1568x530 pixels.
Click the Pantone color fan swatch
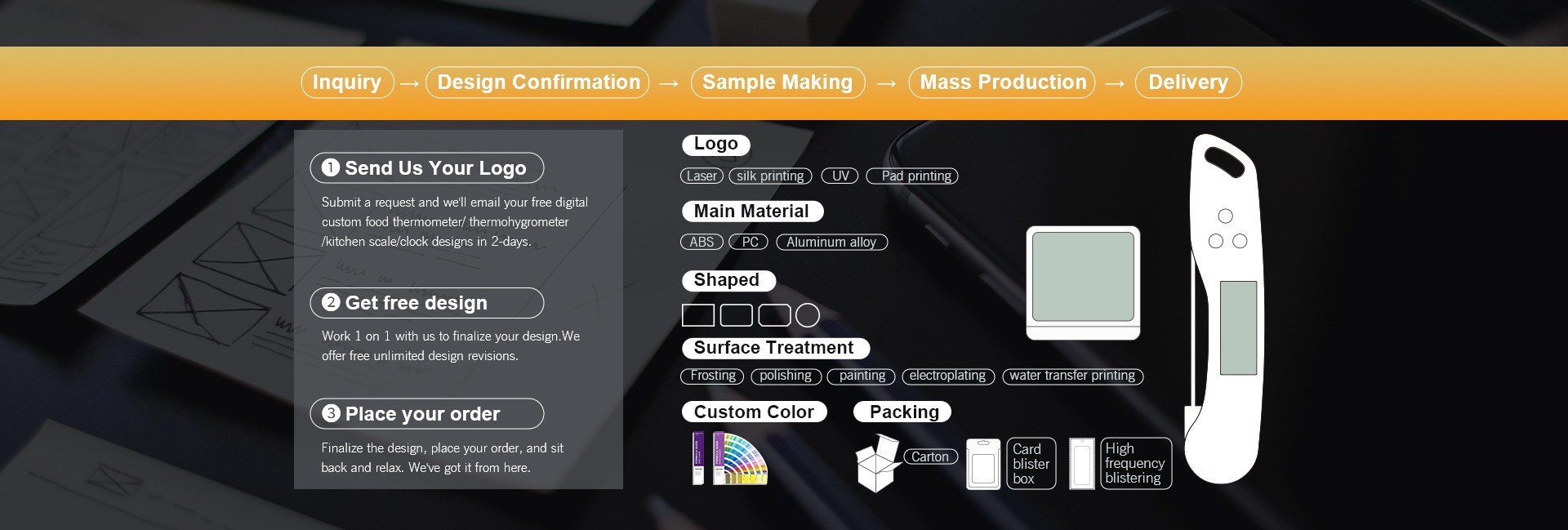pyautogui.click(x=741, y=459)
